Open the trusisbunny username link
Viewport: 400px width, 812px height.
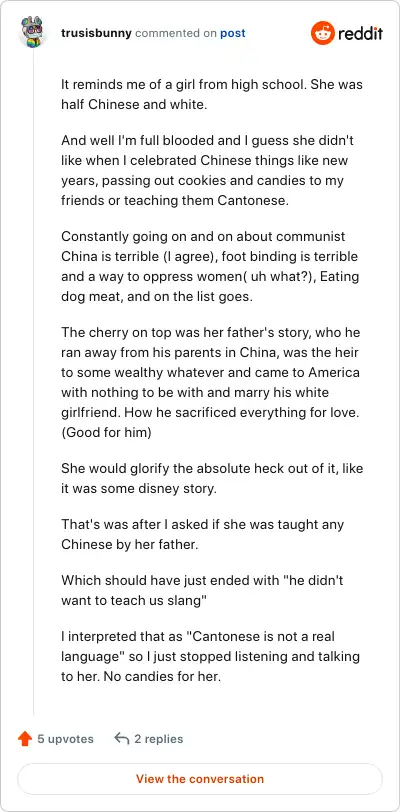tap(96, 34)
